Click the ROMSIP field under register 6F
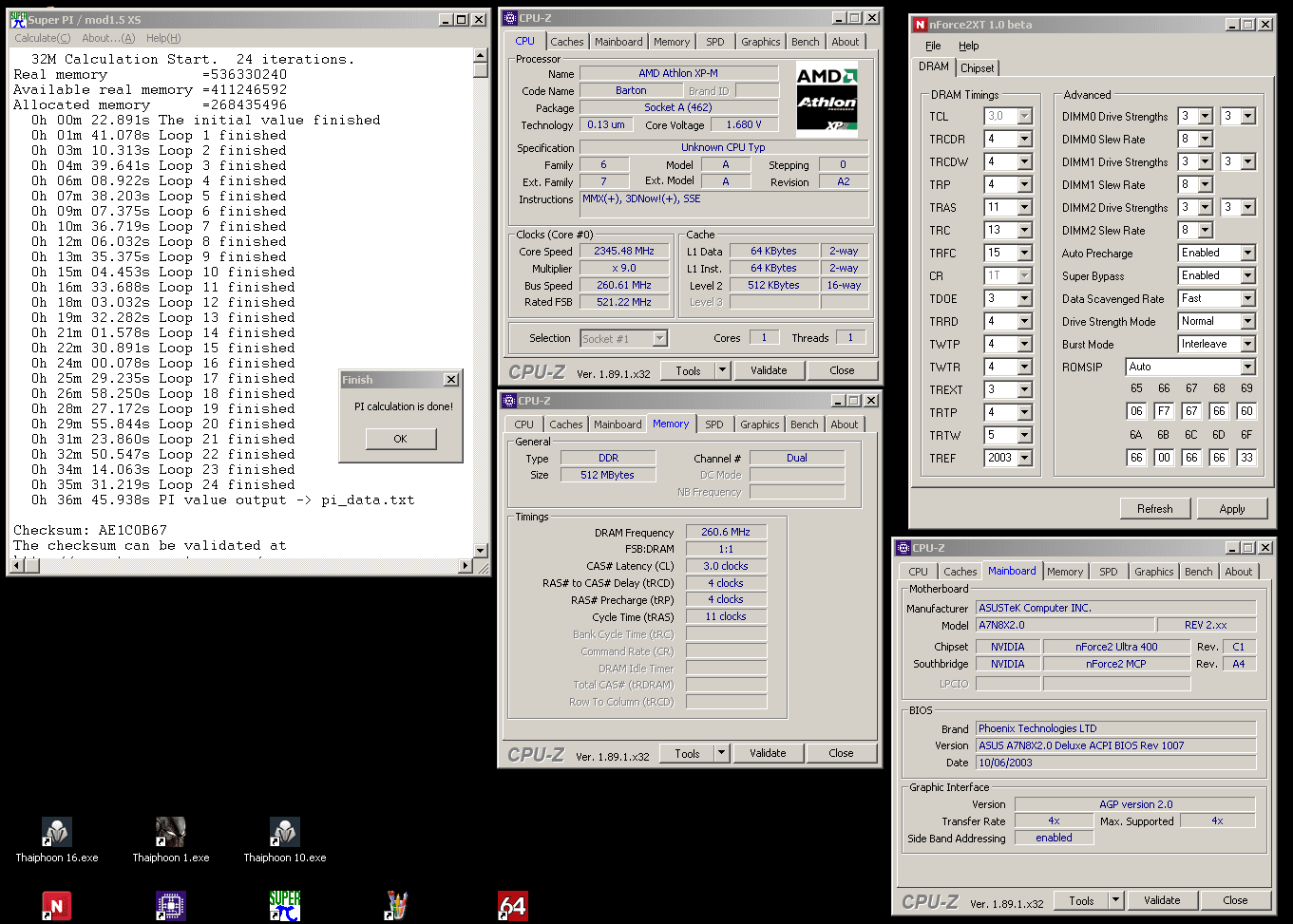 [x=1246, y=458]
